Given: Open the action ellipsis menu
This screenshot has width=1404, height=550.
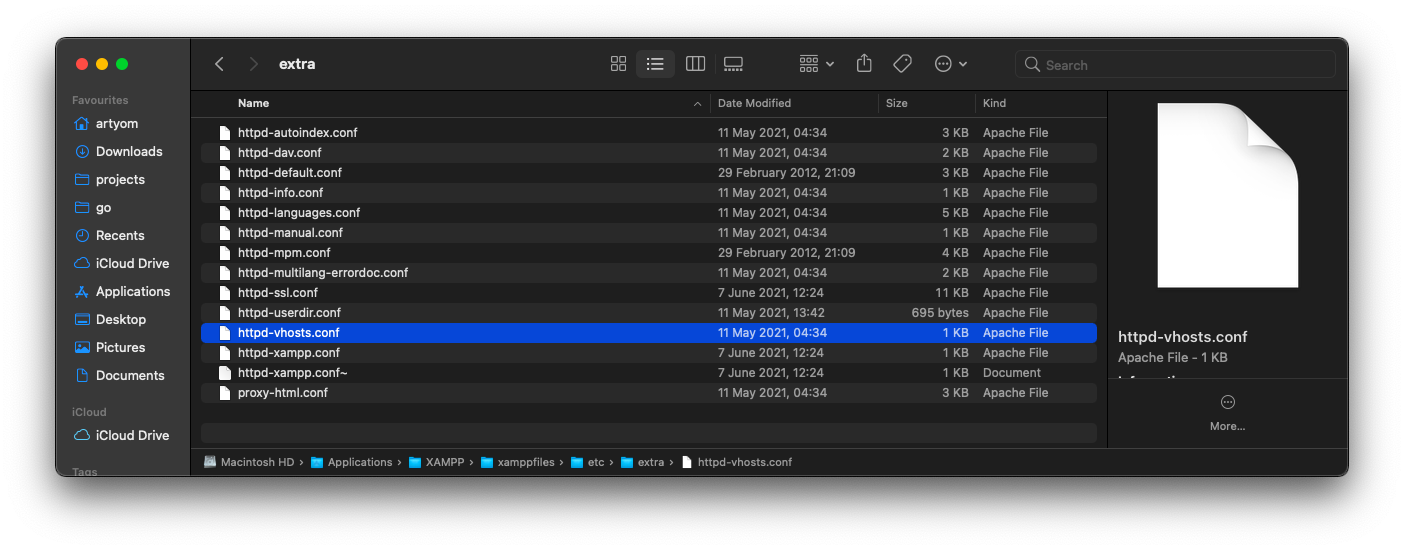Looking at the screenshot, I should pyautogui.click(x=950, y=64).
